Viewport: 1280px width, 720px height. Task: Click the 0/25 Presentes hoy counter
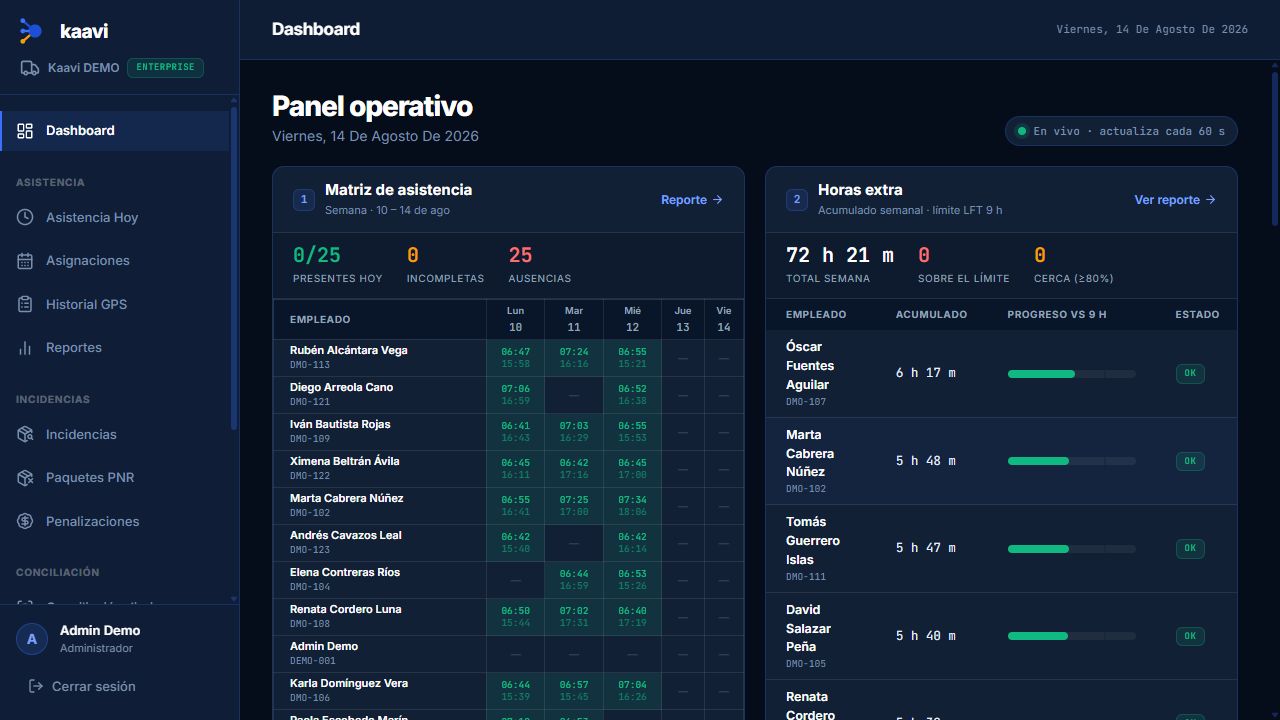point(337,265)
